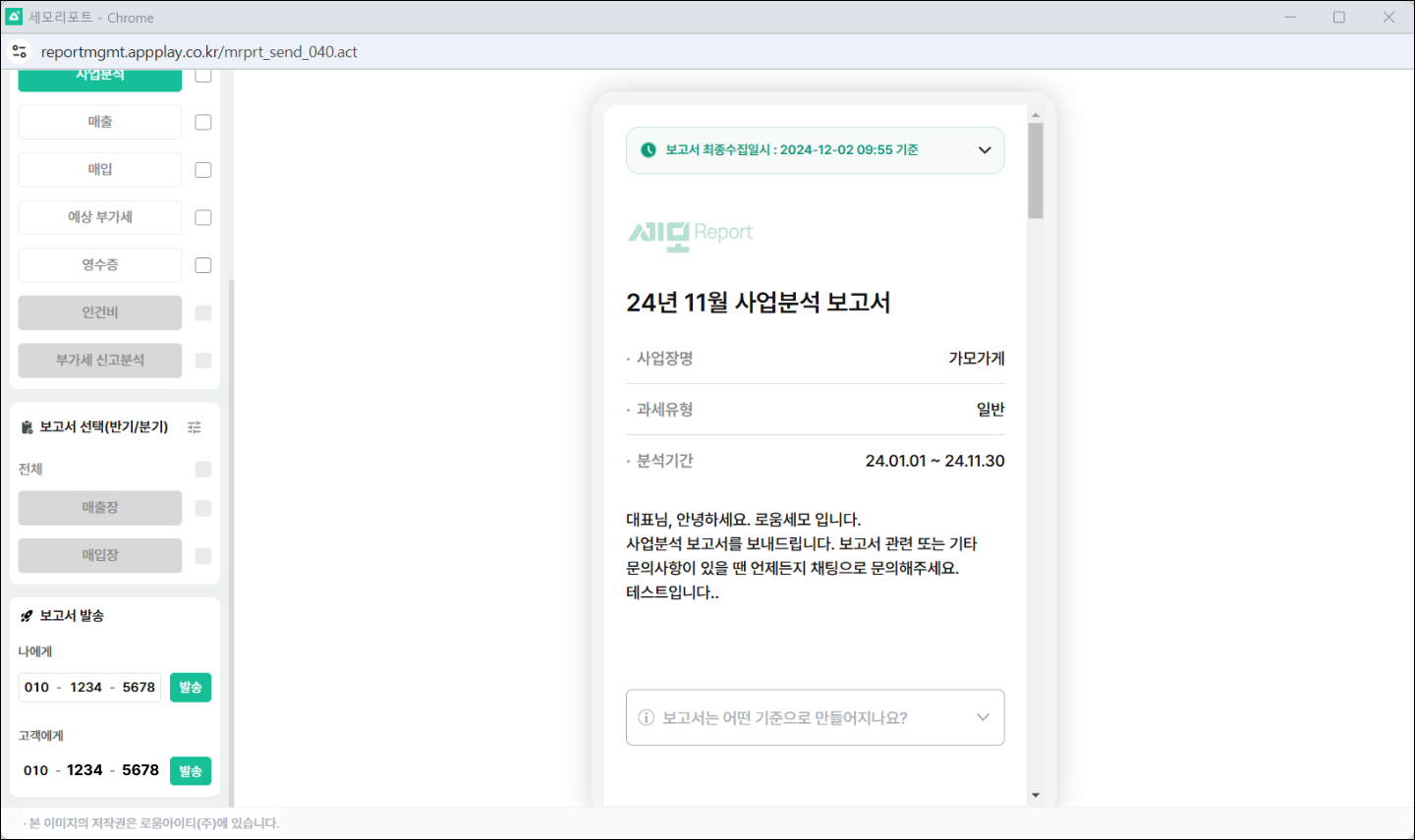Toggle the 매입 checkbox
1415x840 pixels.
coord(203,170)
